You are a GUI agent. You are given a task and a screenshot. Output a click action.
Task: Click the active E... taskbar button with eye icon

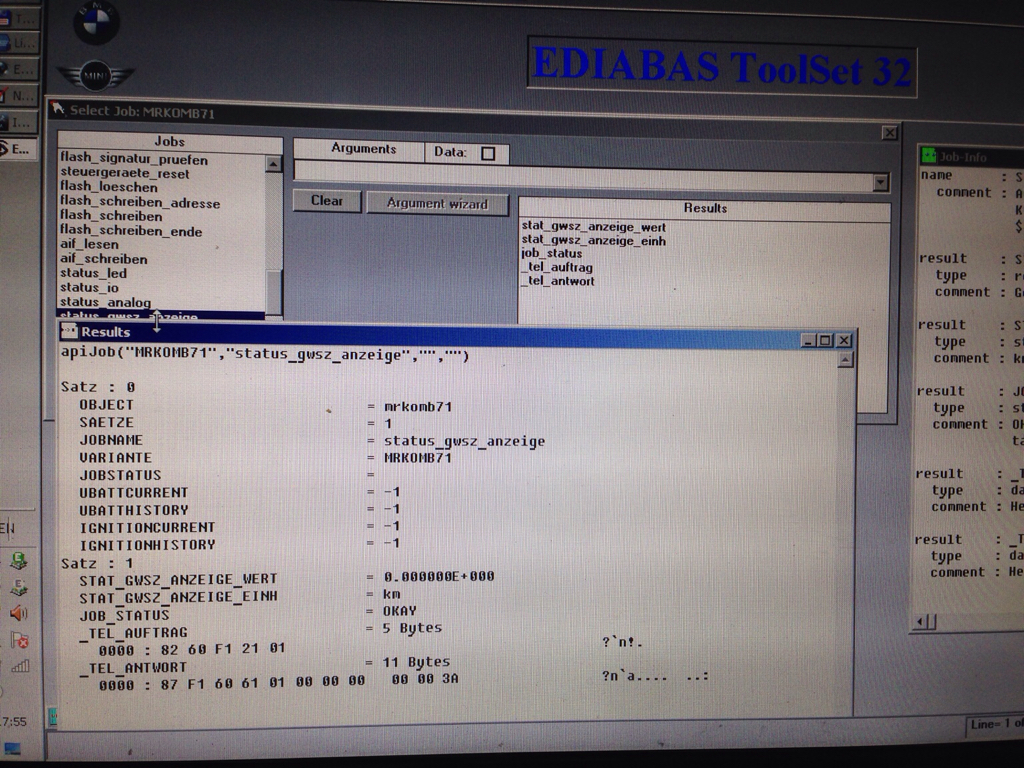(16, 150)
